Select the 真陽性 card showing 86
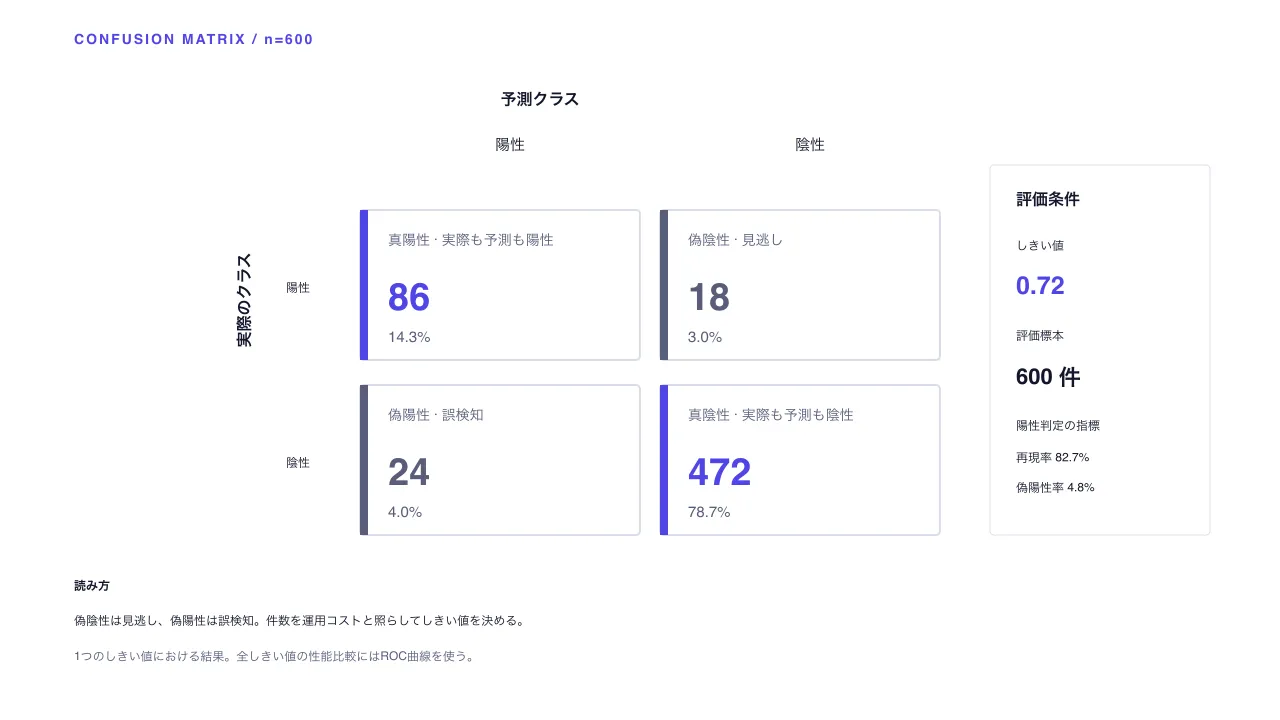 click(500, 285)
